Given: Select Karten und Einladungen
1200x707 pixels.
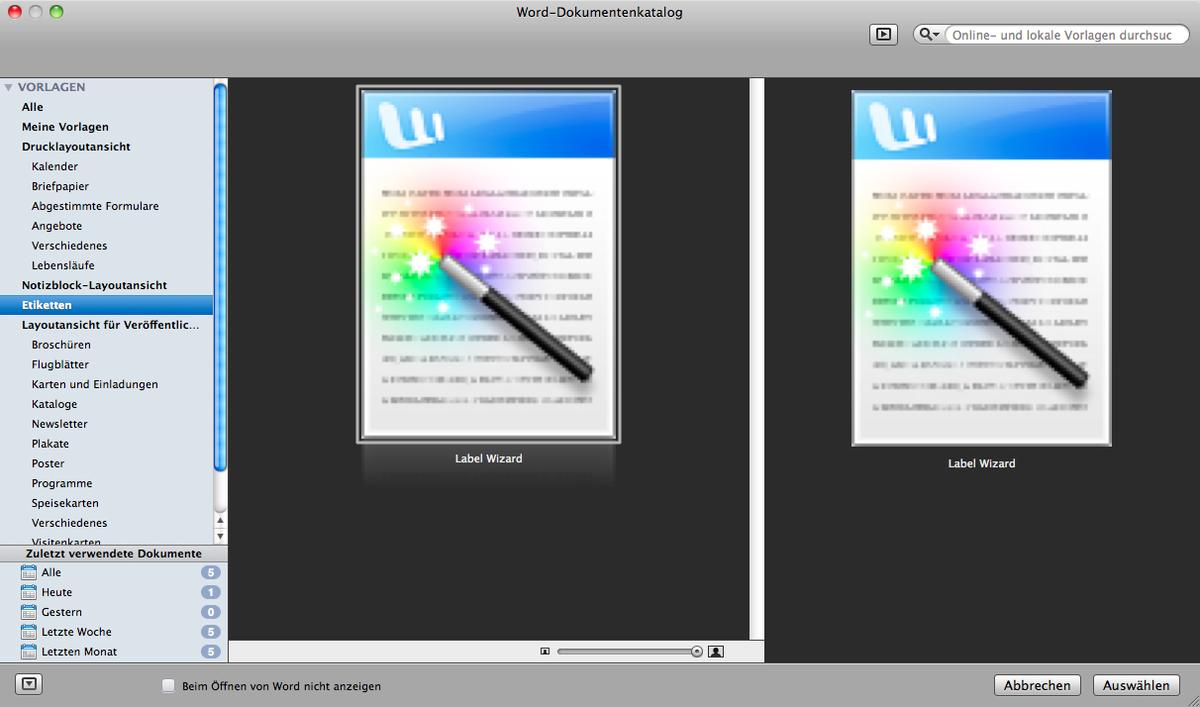Looking at the screenshot, I should (x=95, y=384).
